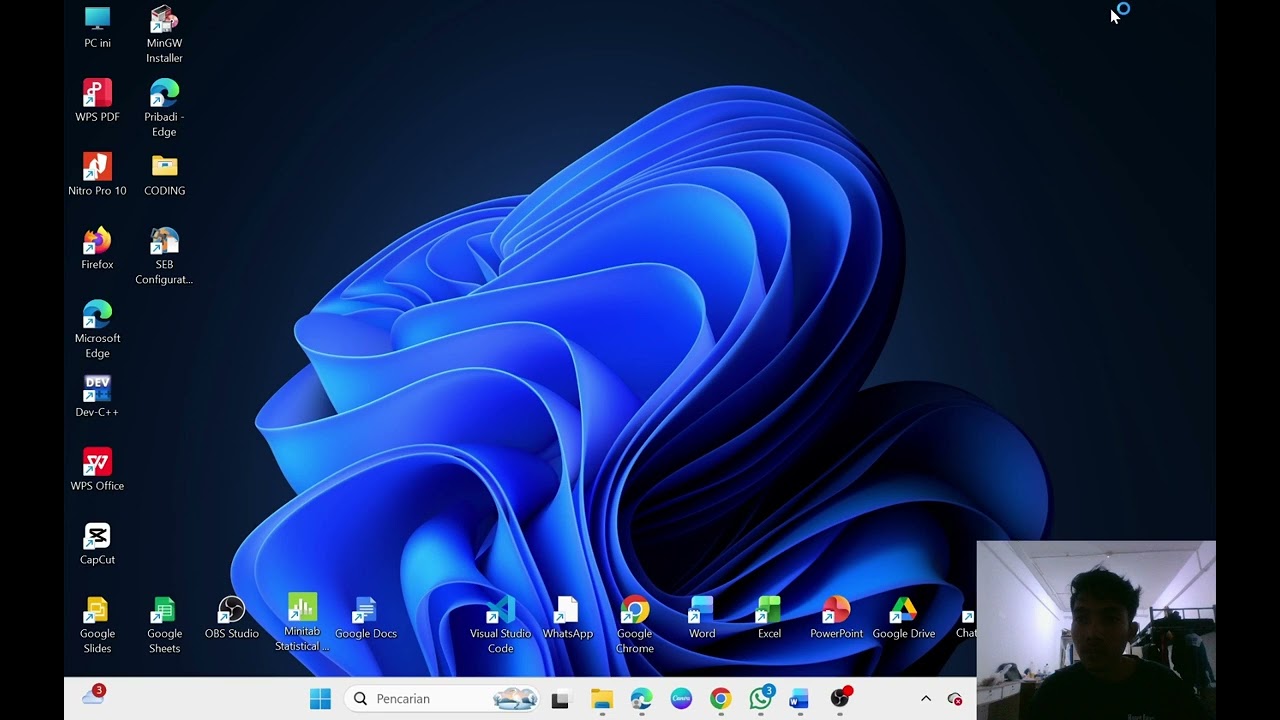Open WPS Office shortcut
This screenshot has height=720, width=1280.
tap(97, 471)
